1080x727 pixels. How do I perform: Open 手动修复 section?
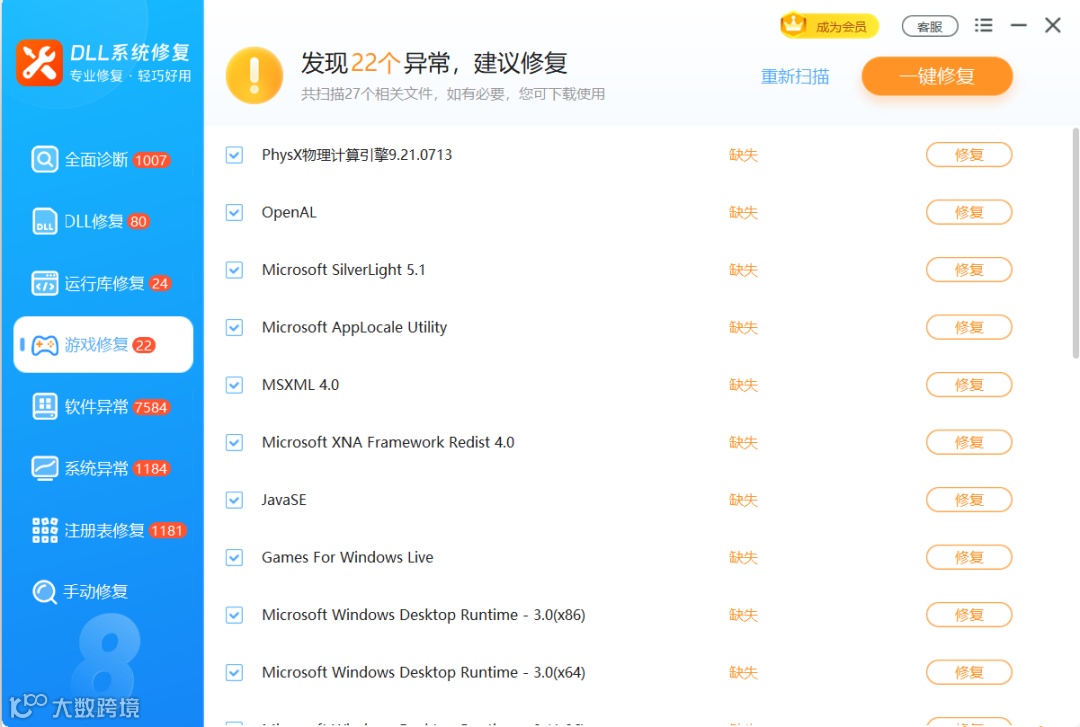102,591
